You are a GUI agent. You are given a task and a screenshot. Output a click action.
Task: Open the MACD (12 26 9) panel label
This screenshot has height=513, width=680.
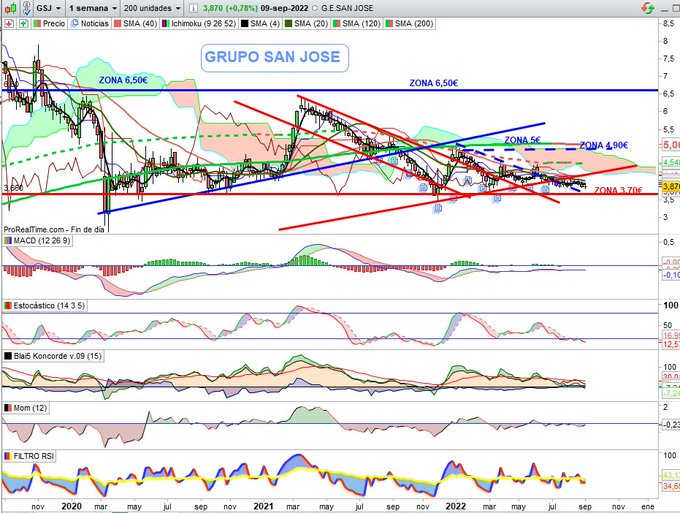38,241
